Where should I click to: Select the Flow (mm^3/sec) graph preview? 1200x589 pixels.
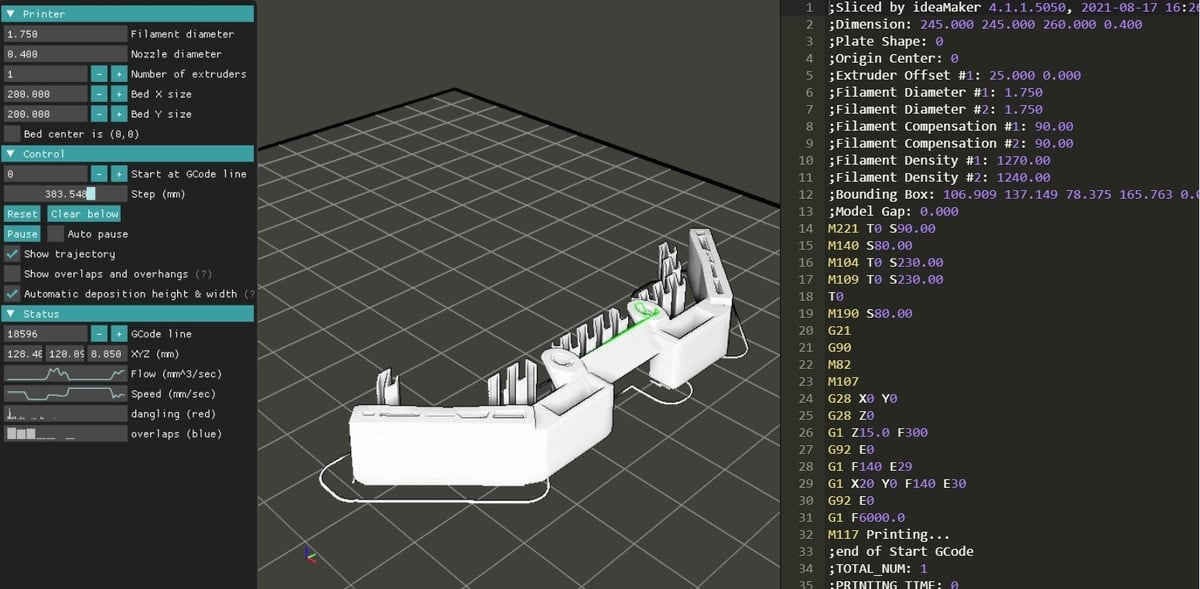(65, 373)
